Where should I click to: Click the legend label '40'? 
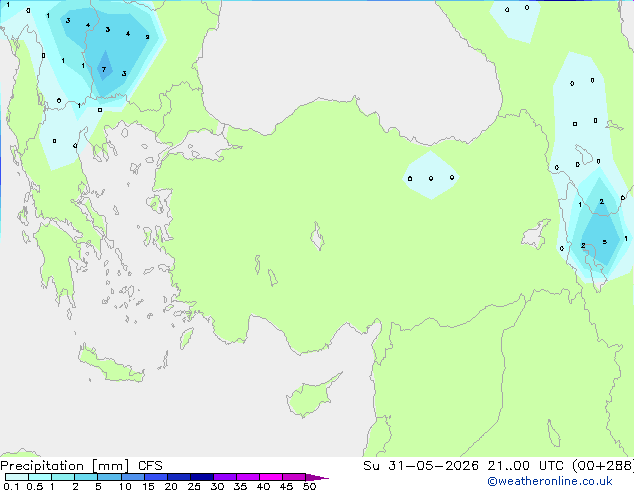coord(263,486)
